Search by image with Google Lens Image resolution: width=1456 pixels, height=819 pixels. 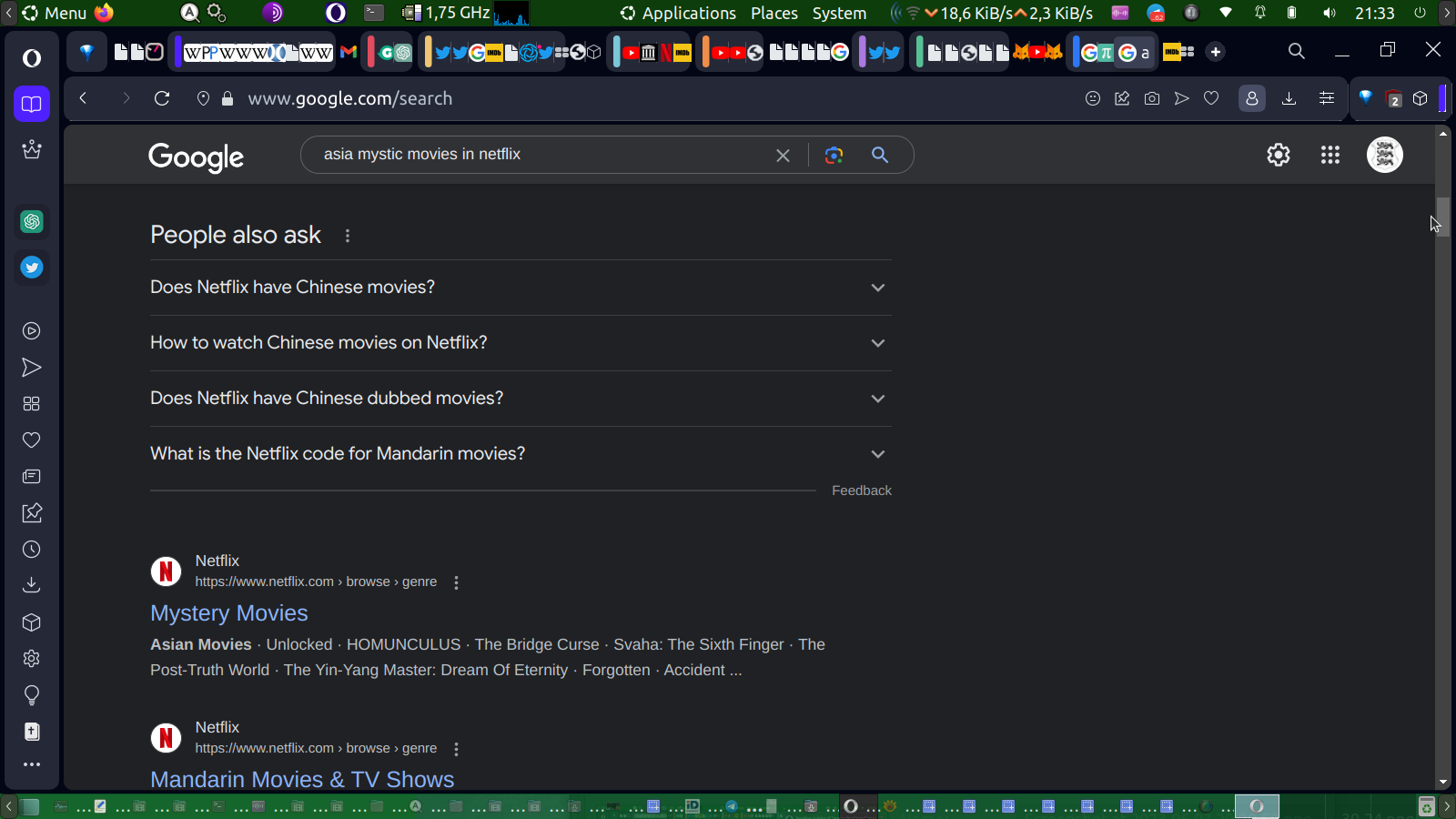[x=834, y=155]
